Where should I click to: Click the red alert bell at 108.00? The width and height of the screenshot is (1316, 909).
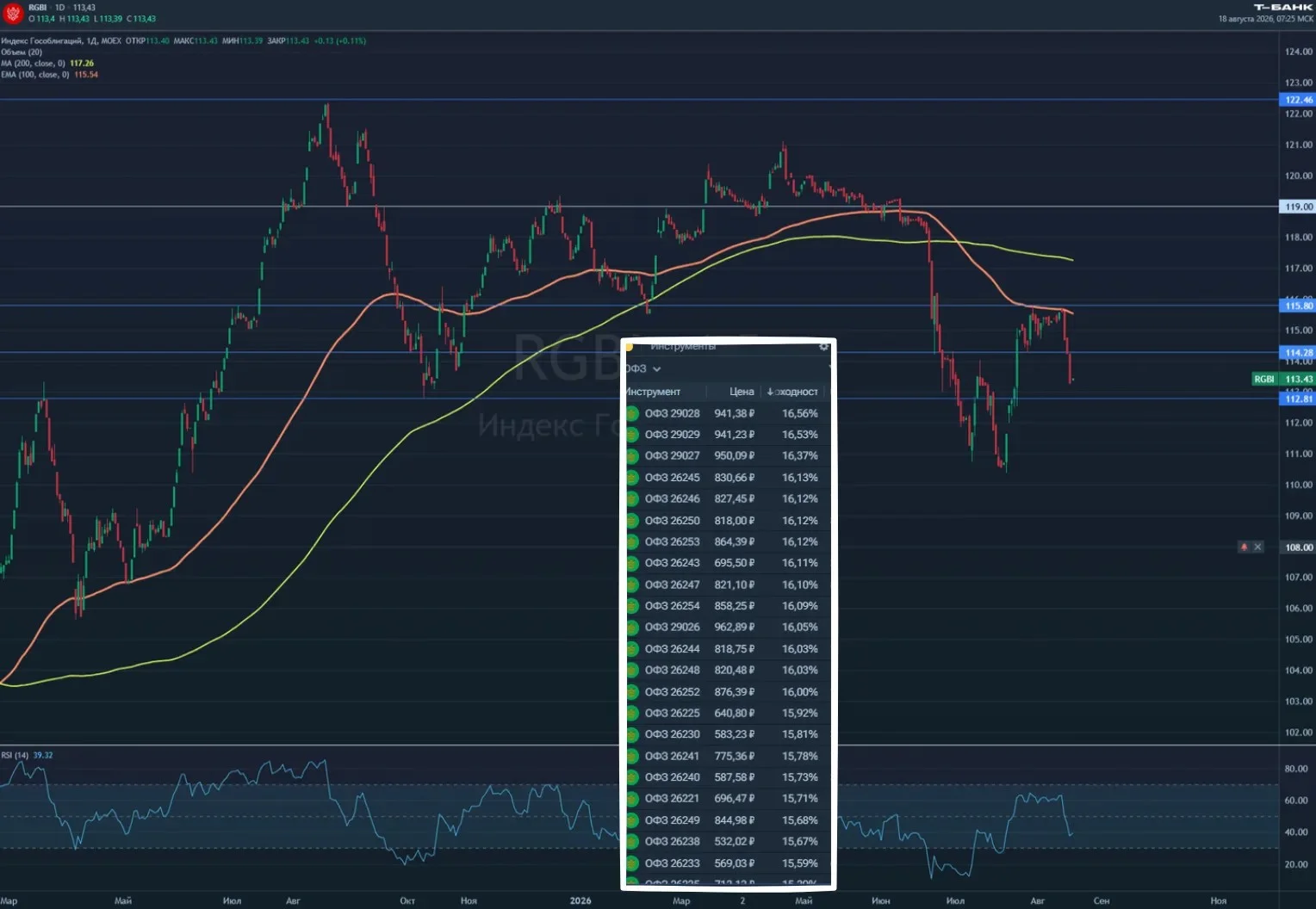coord(1244,547)
